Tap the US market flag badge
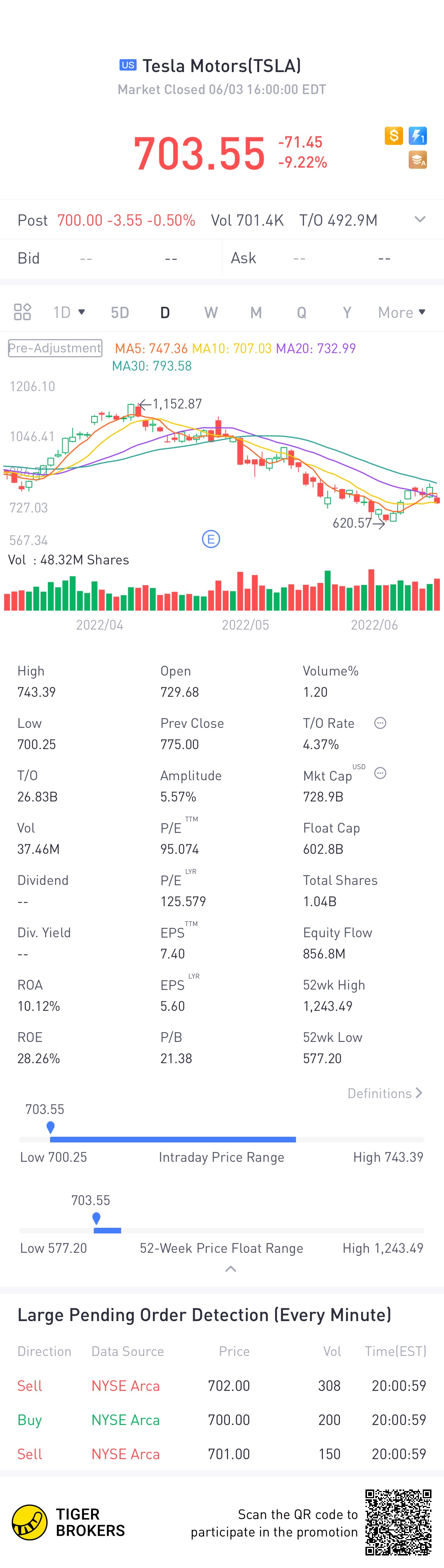Screen dimensions: 444x1568 (x=128, y=65)
